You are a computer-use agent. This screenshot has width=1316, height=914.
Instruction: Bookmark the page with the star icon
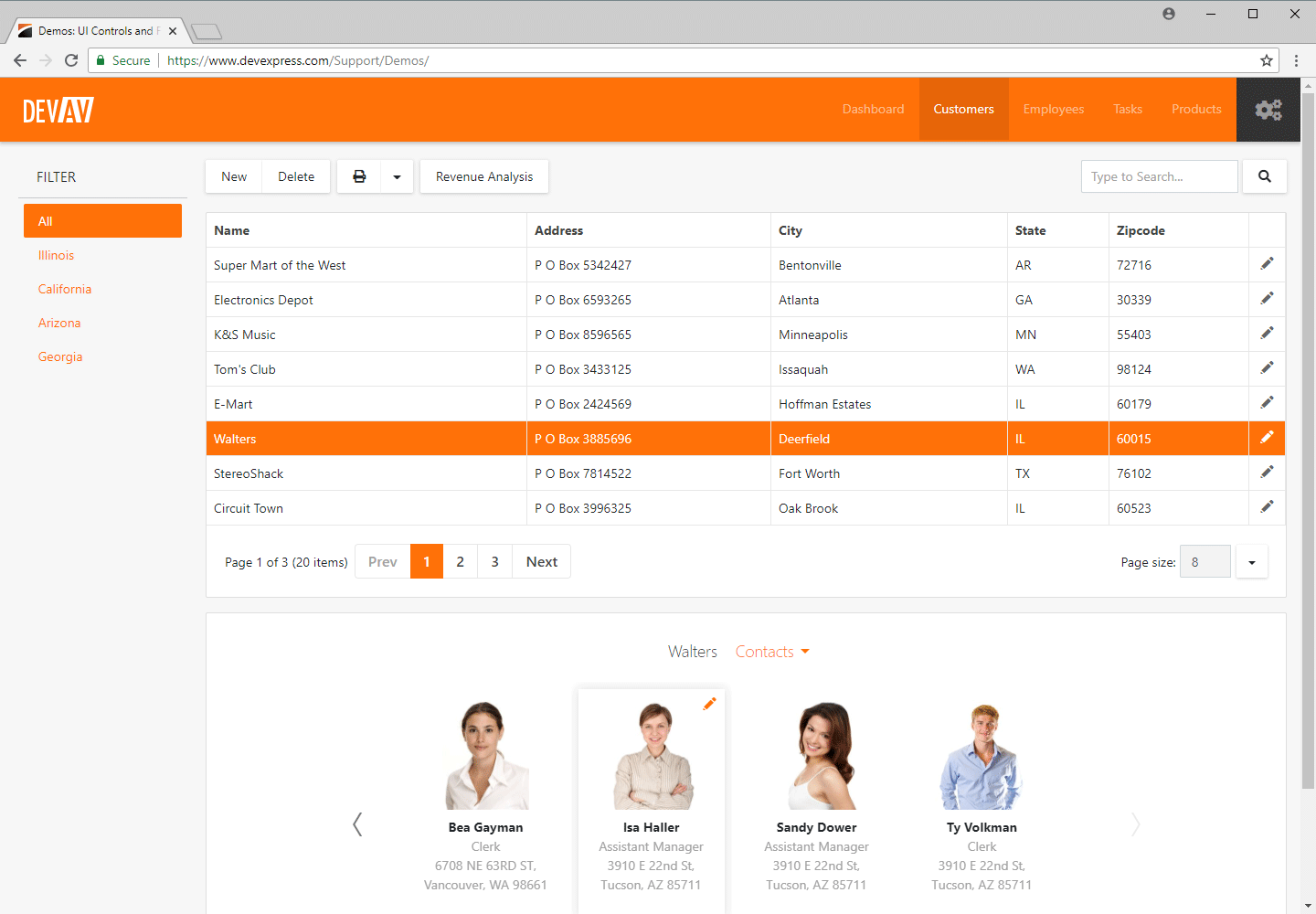1268,60
